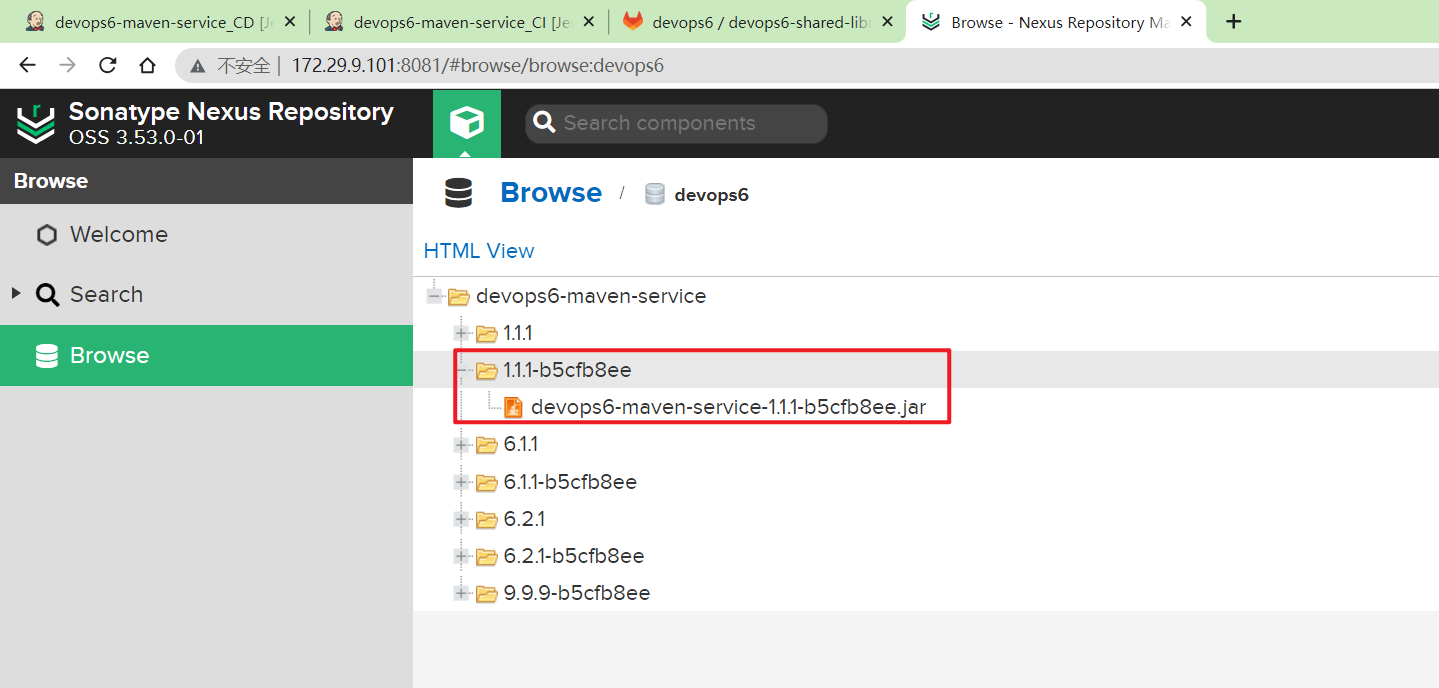Viewport: 1439px width, 688px height.
Task: Collapse the 1.1.1-b5cfb8ee folder node
Action: 462,370
